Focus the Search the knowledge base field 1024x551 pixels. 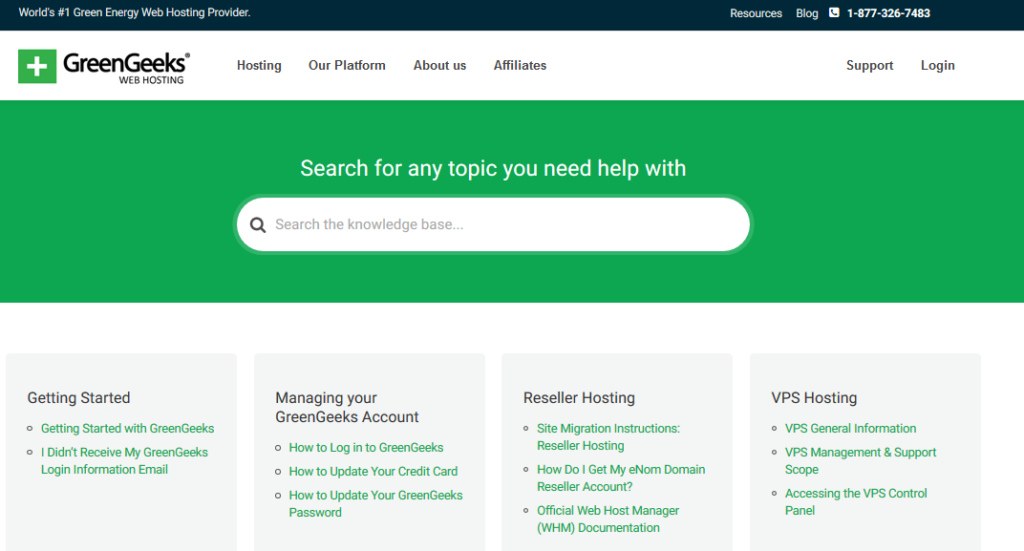click(x=493, y=225)
